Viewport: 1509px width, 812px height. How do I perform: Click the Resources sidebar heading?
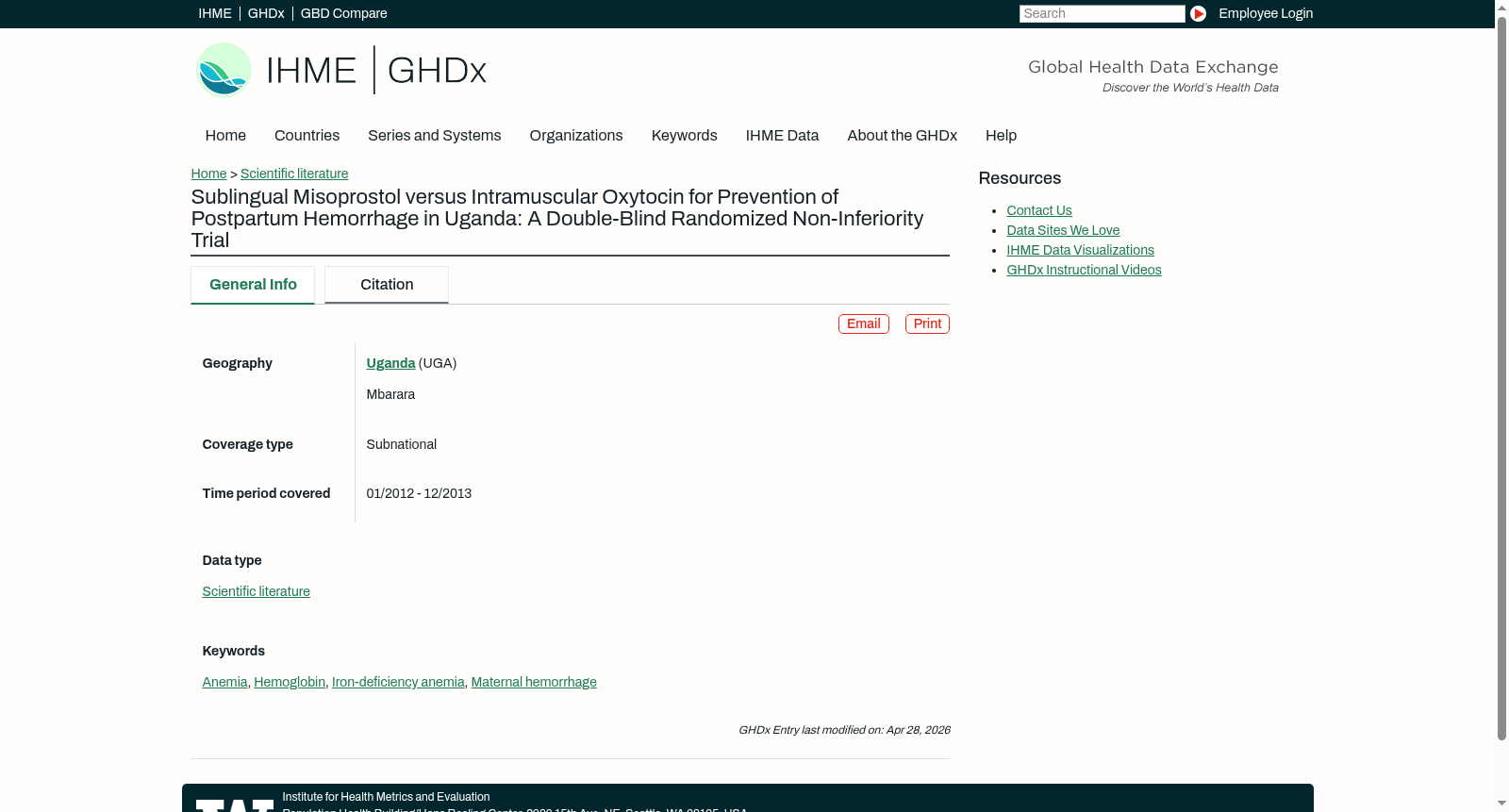click(1020, 178)
